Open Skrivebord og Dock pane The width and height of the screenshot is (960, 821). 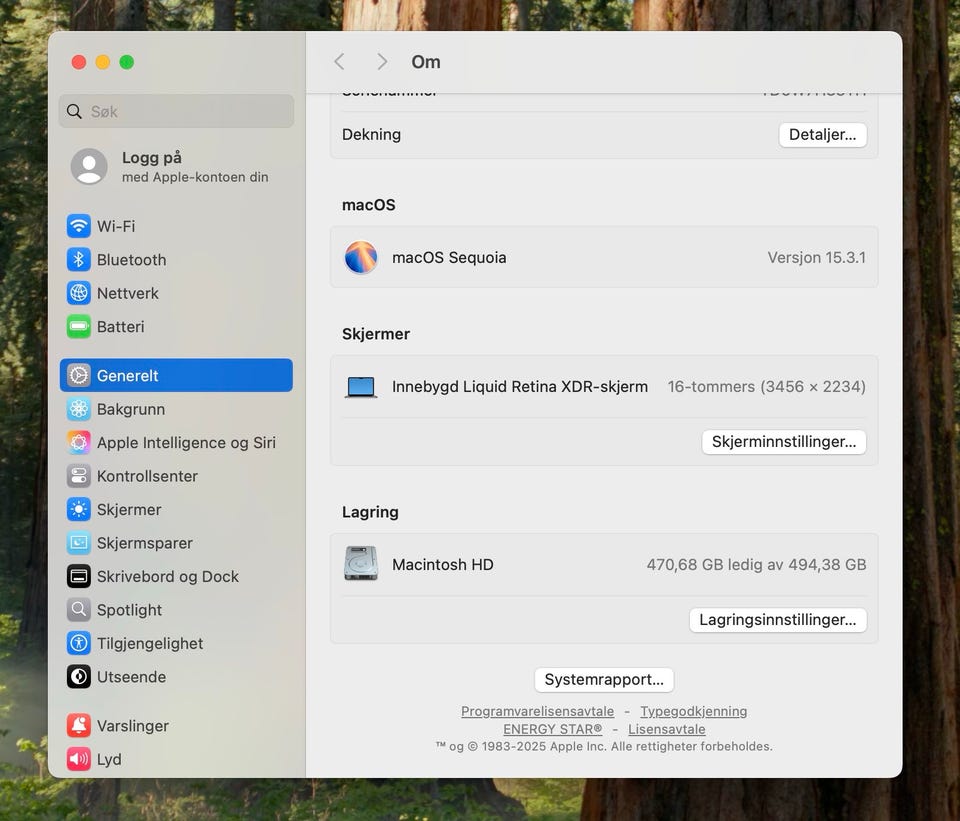[x=167, y=577]
